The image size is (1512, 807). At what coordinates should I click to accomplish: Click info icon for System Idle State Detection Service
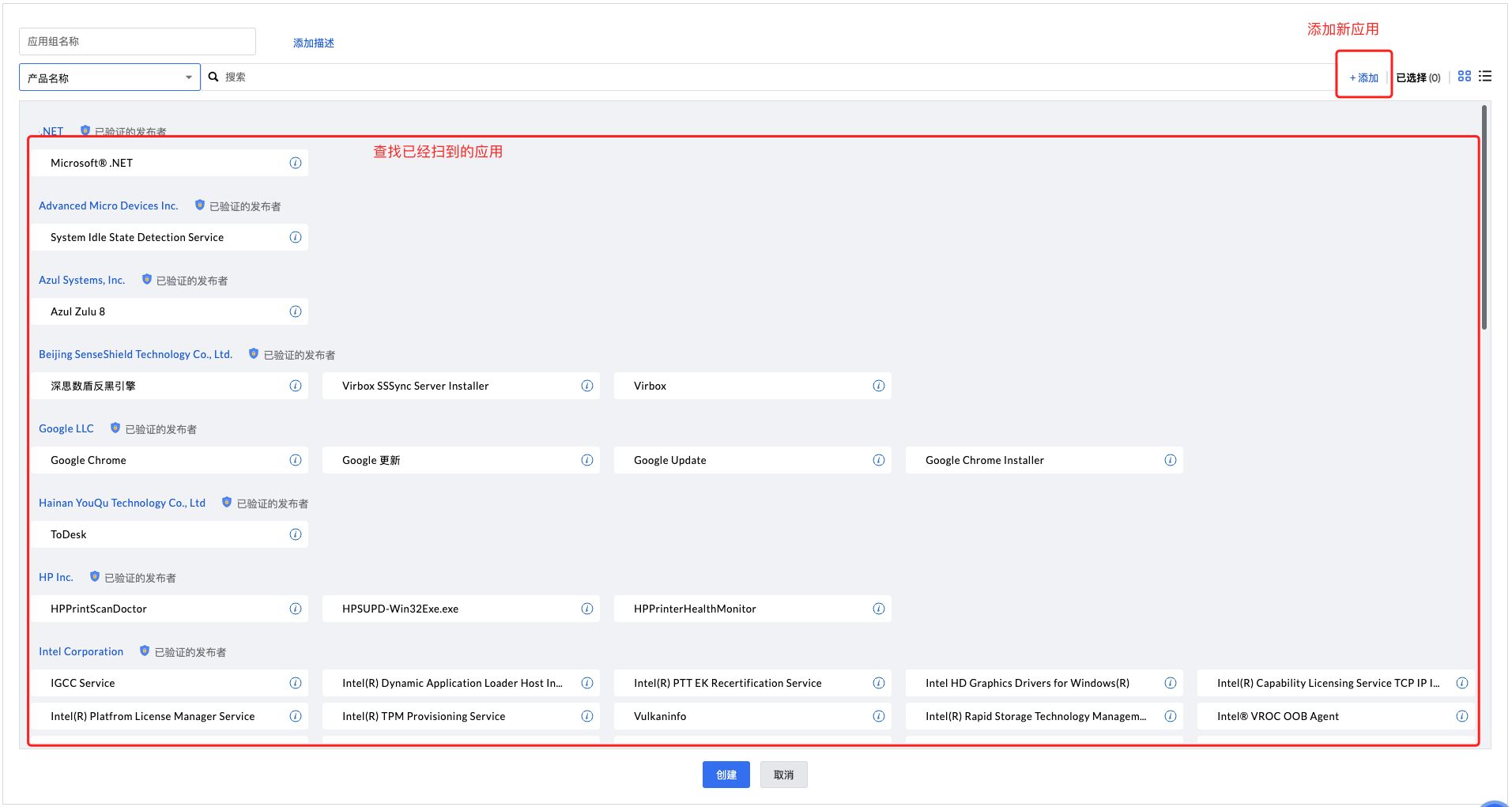tap(296, 237)
